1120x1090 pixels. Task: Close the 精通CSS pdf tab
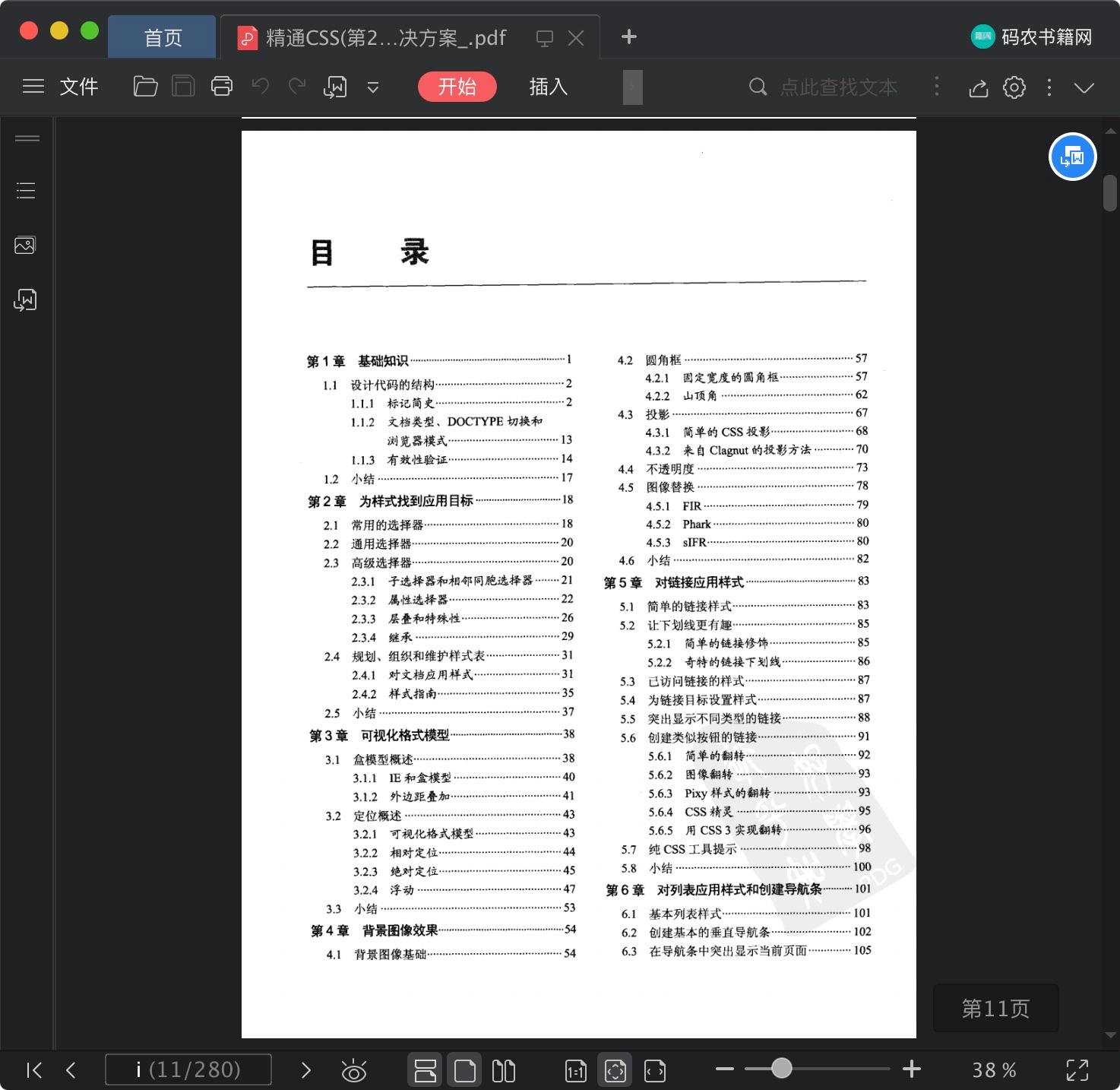[576, 38]
